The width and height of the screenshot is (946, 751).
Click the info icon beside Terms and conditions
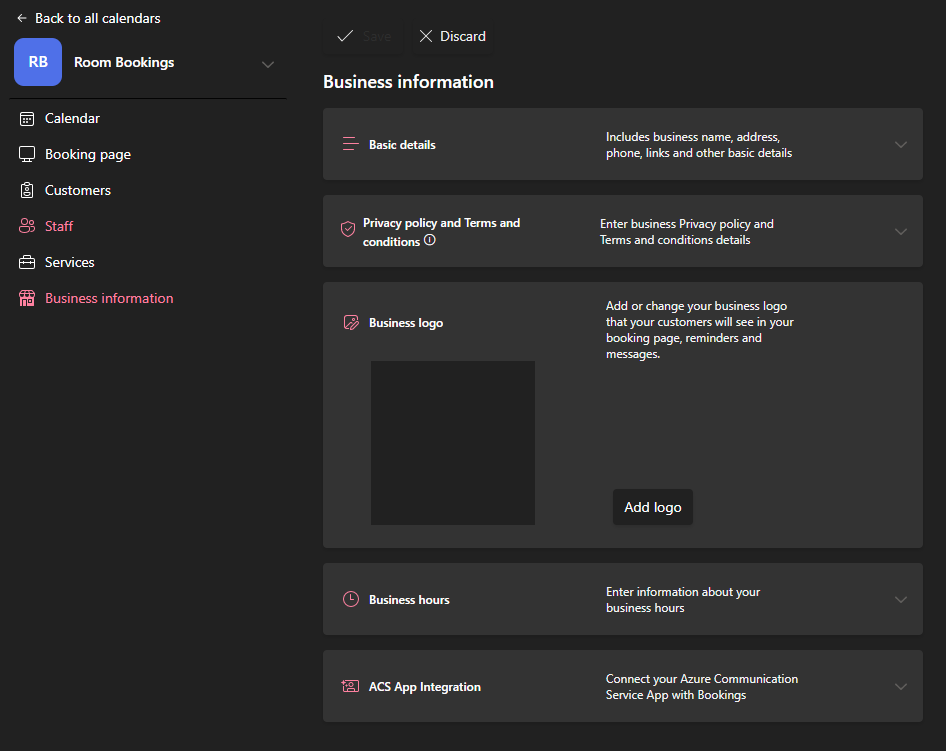coord(430,241)
